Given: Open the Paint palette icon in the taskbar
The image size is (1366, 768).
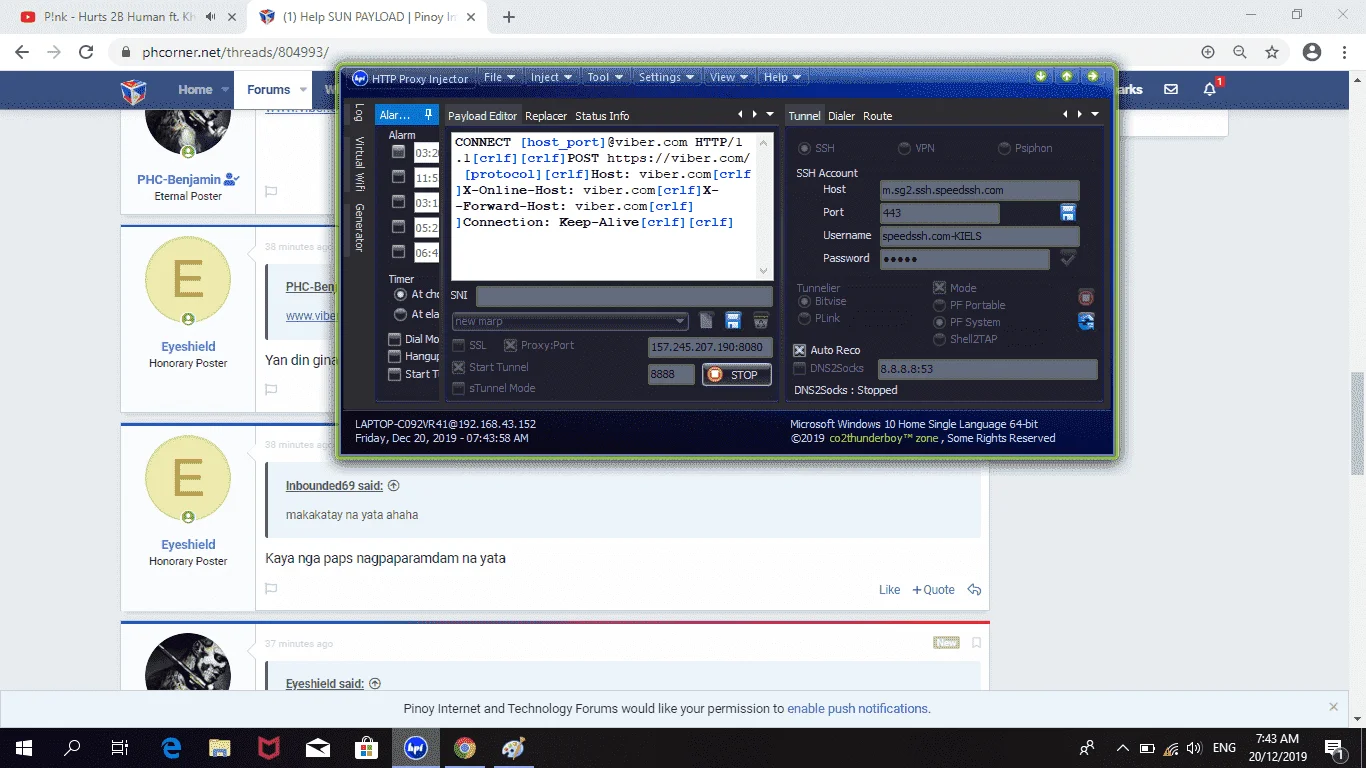Looking at the screenshot, I should point(513,747).
